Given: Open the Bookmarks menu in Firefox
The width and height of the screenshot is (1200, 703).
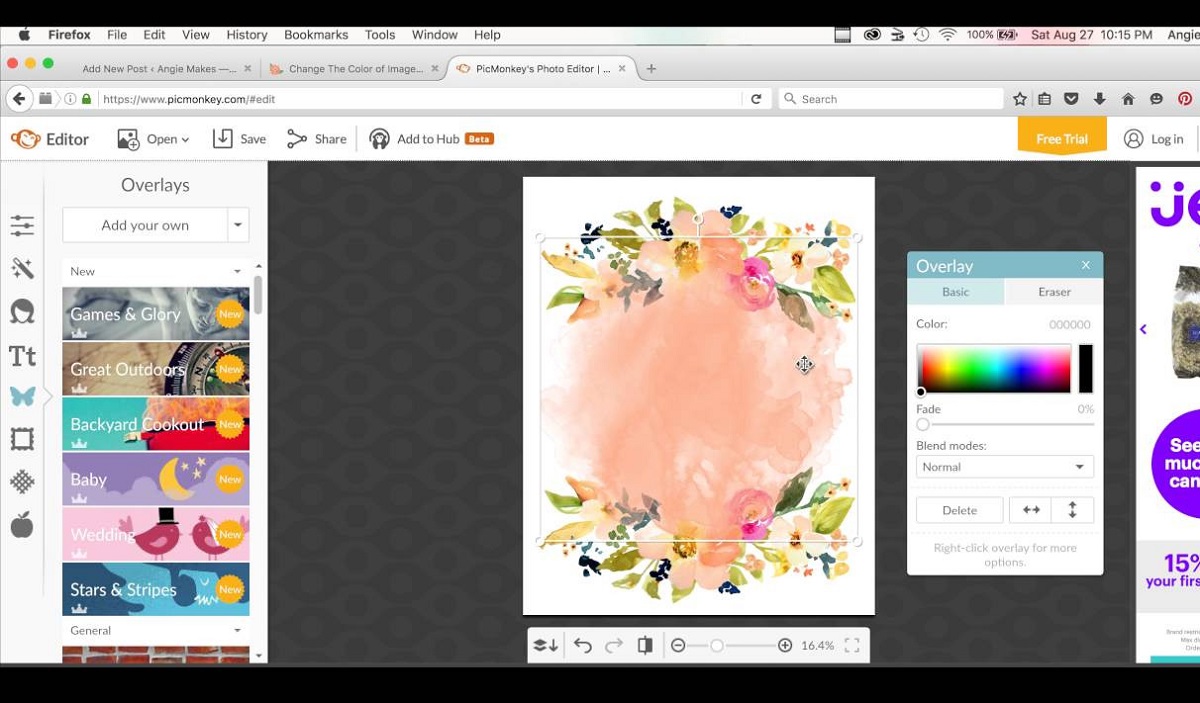Looking at the screenshot, I should pyautogui.click(x=316, y=34).
